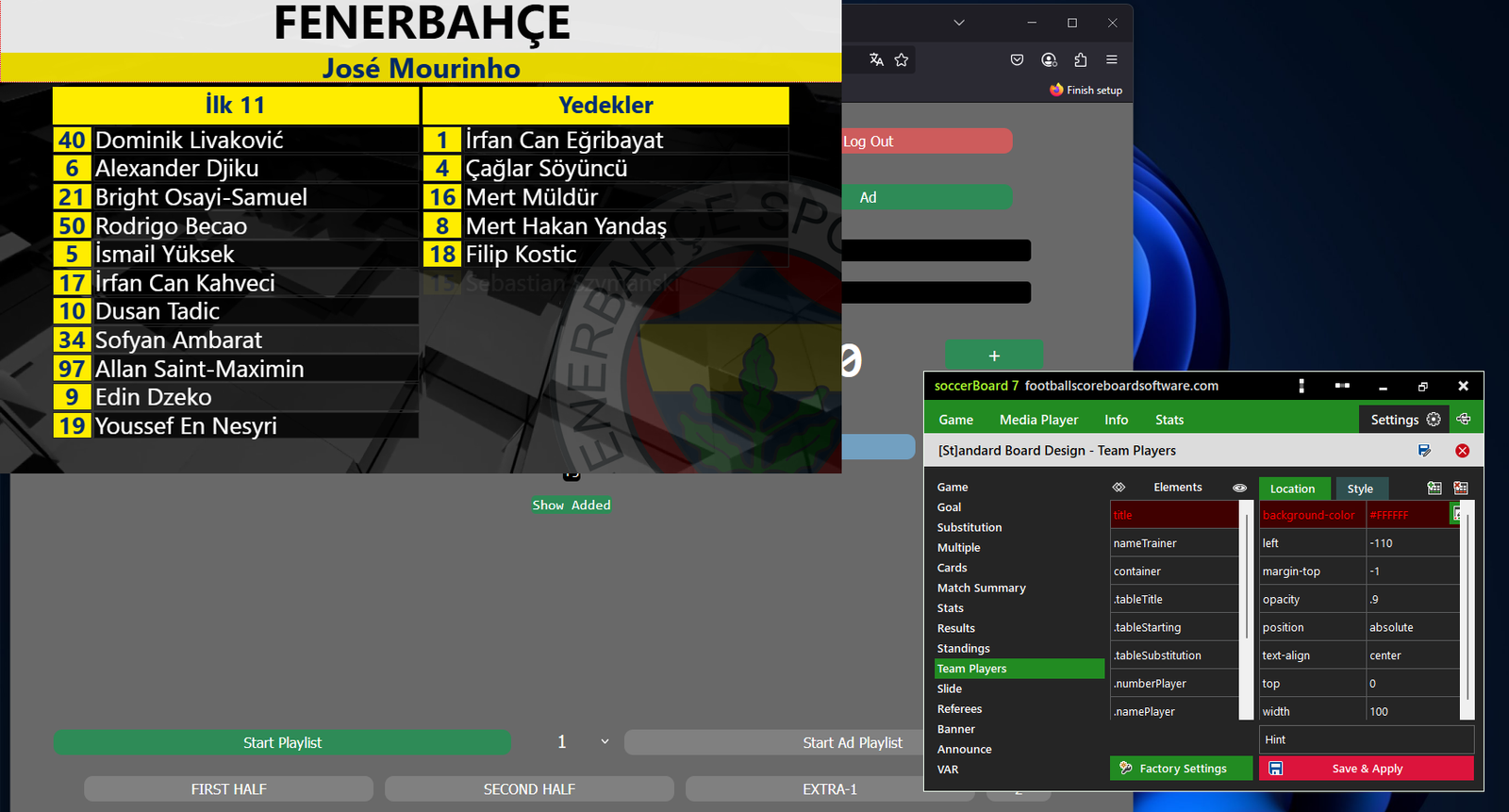
Task: Open the Firefox extensions puzzle icon
Action: coord(1081,59)
